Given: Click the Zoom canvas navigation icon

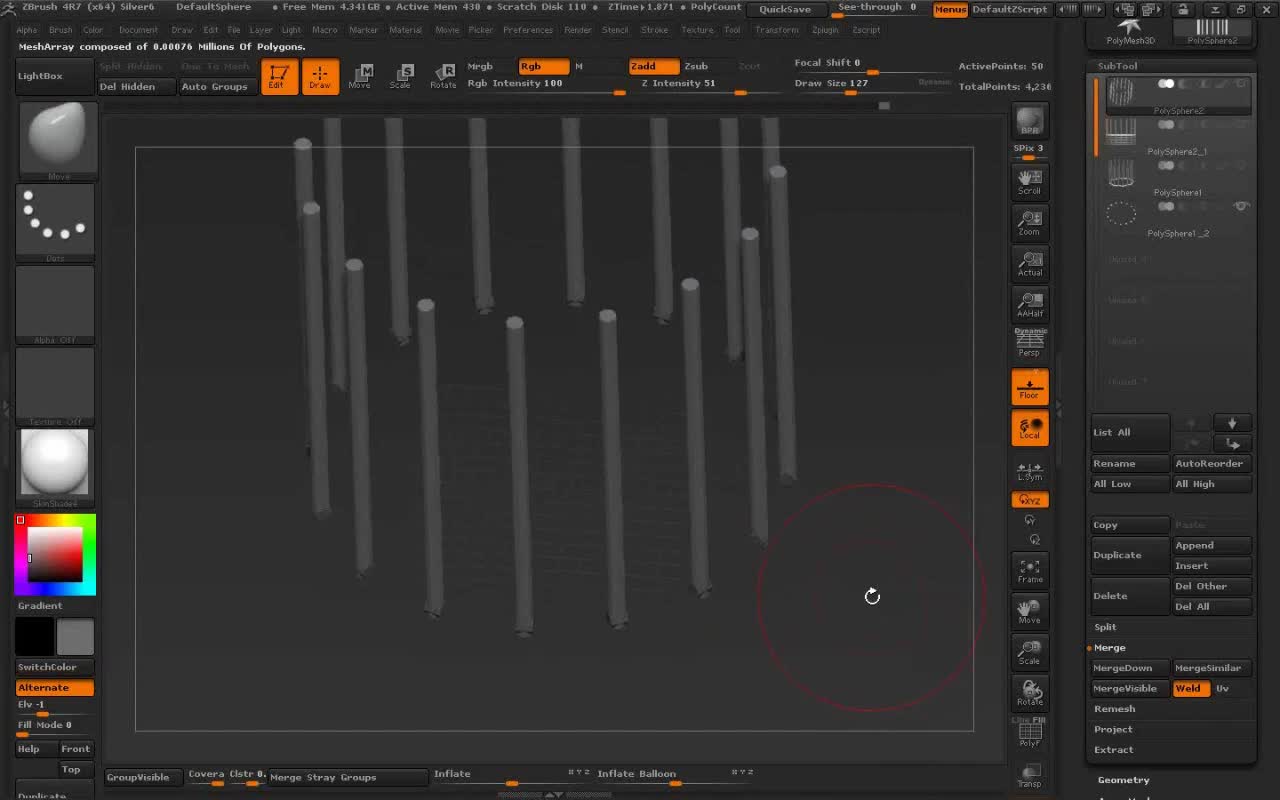Looking at the screenshot, I should point(1030,222).
